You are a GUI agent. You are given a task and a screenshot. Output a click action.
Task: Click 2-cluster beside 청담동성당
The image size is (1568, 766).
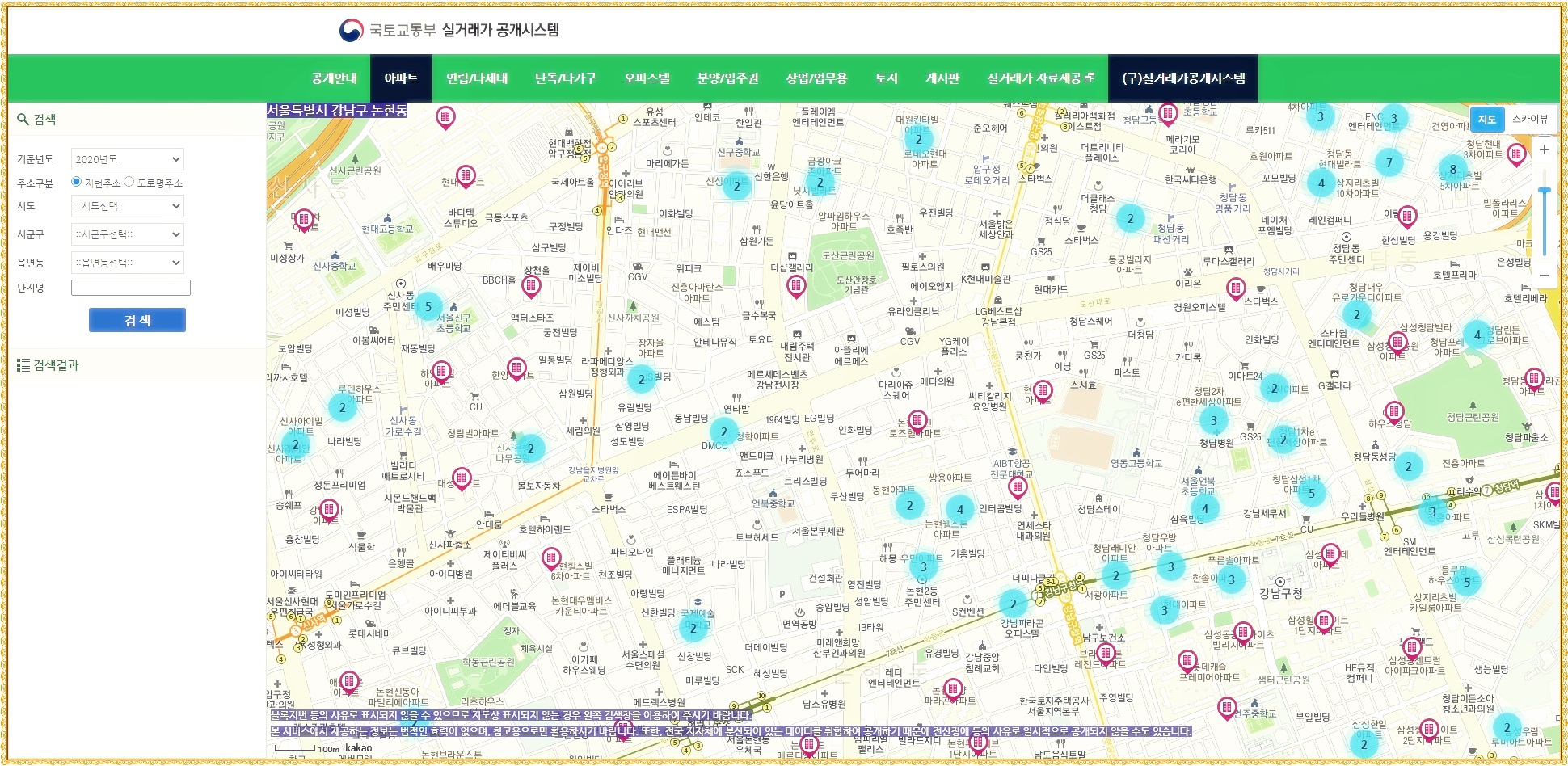pyautogui.click(x=1409, y=466)
